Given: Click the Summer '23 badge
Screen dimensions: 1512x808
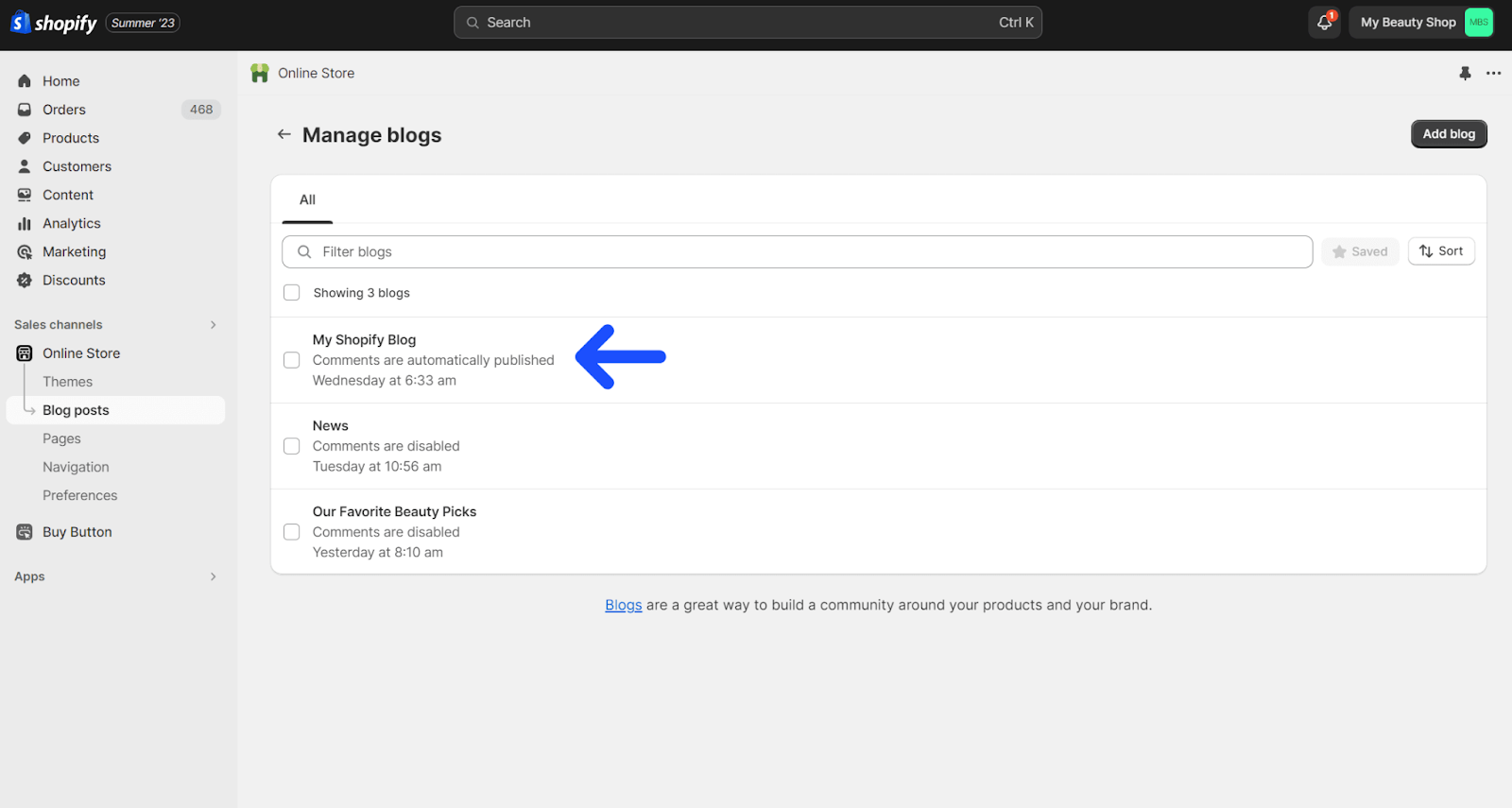Looking at the screenshot, I should pos(143,23).
